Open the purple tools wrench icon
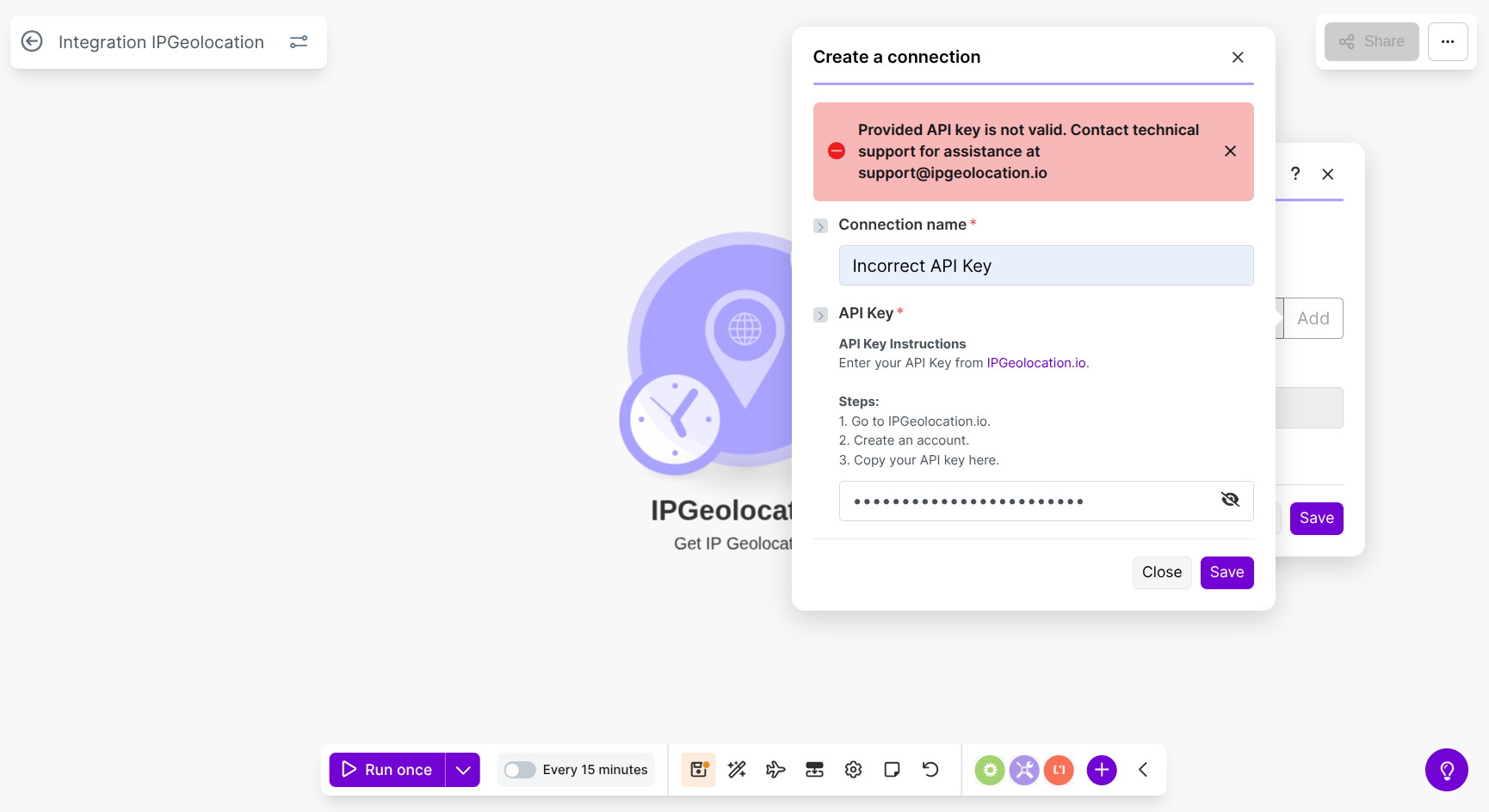Screen dimensions: 1489x812 pos(1024,770)
